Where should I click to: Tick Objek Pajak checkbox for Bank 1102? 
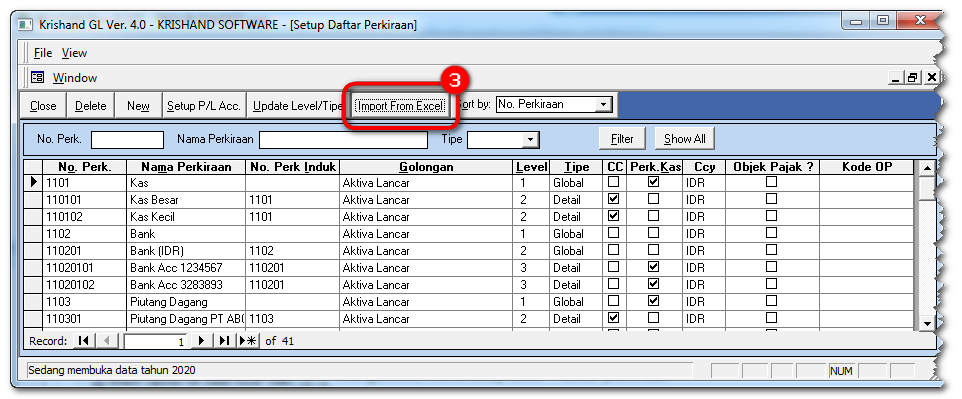pos(771,233)
